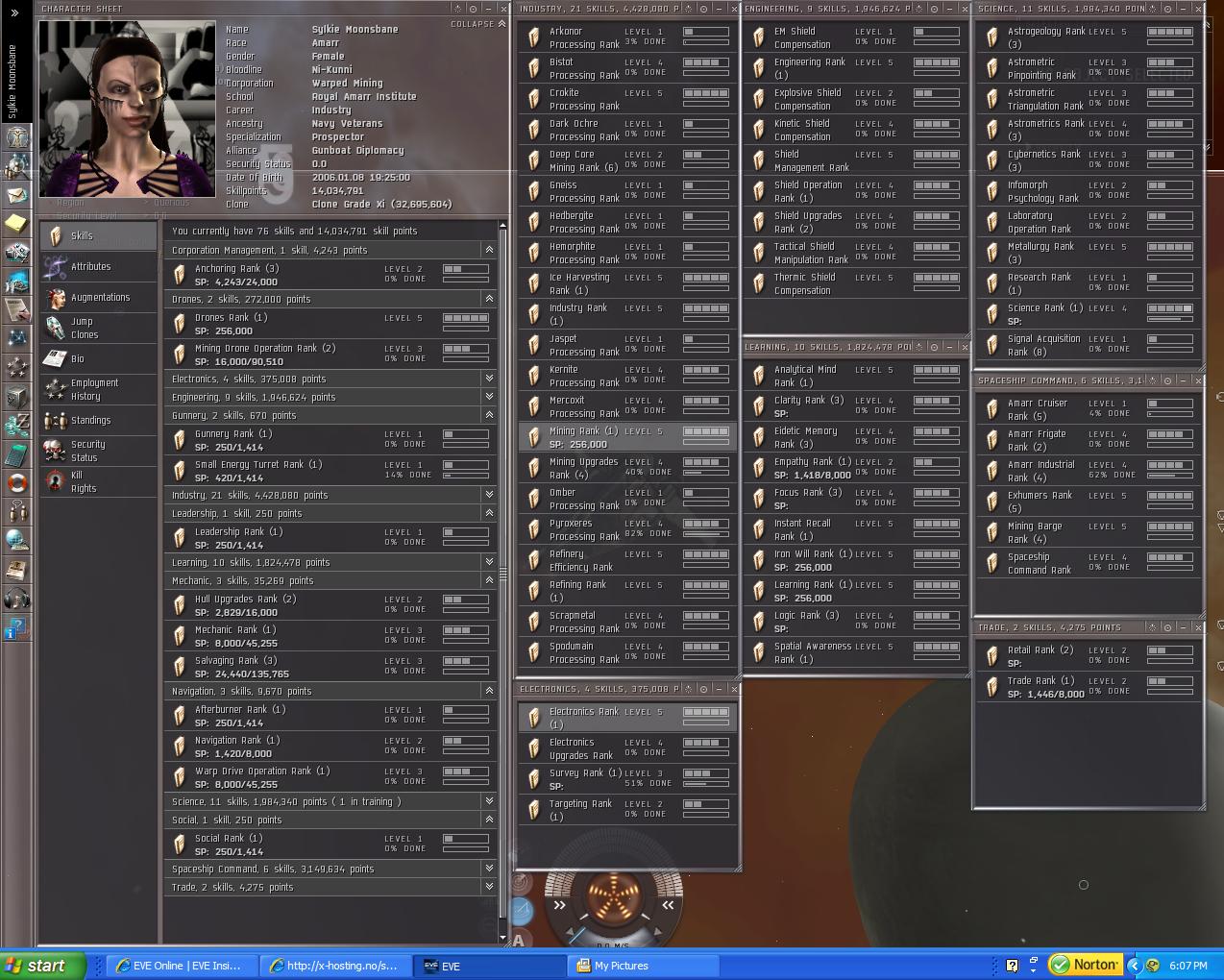
Task: Open the headphones Jukebox icon in Neocom
Action: coord(16,599)
